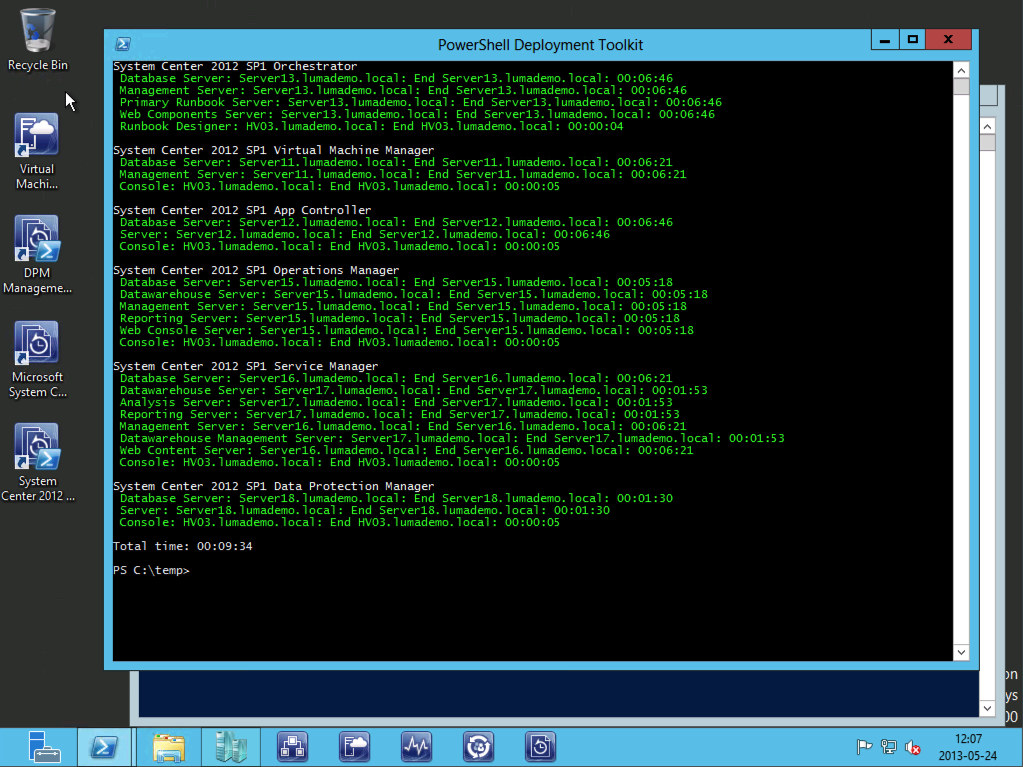
Task: Click the 'Web Console Server: Server15' line
Action: click(x=406, y=330)
